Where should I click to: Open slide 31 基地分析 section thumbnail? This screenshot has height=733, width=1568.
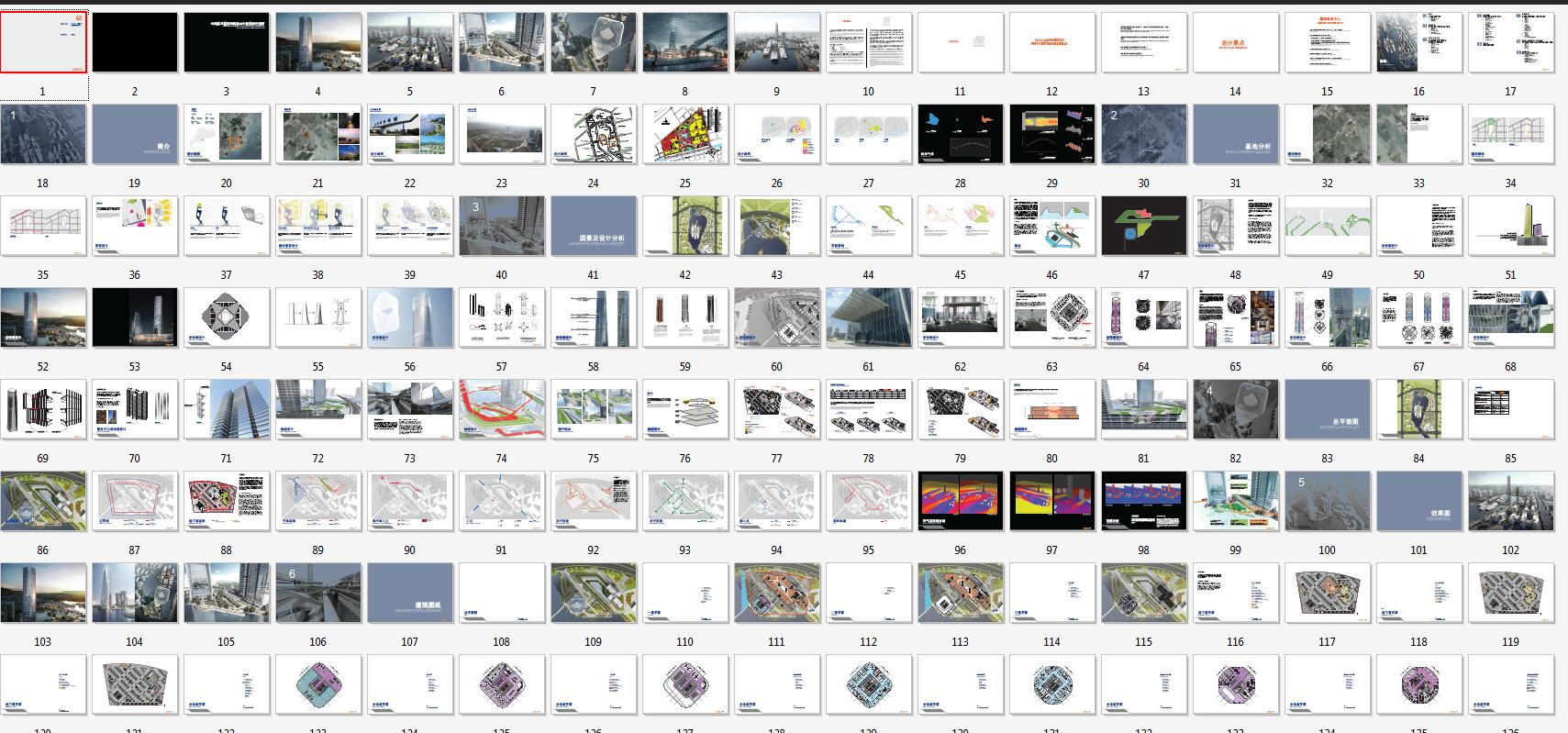[x=1236, y=134]
